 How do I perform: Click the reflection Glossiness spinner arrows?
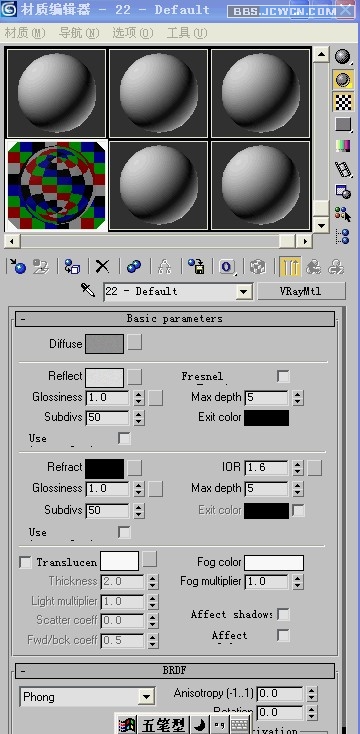click(139, 398)
